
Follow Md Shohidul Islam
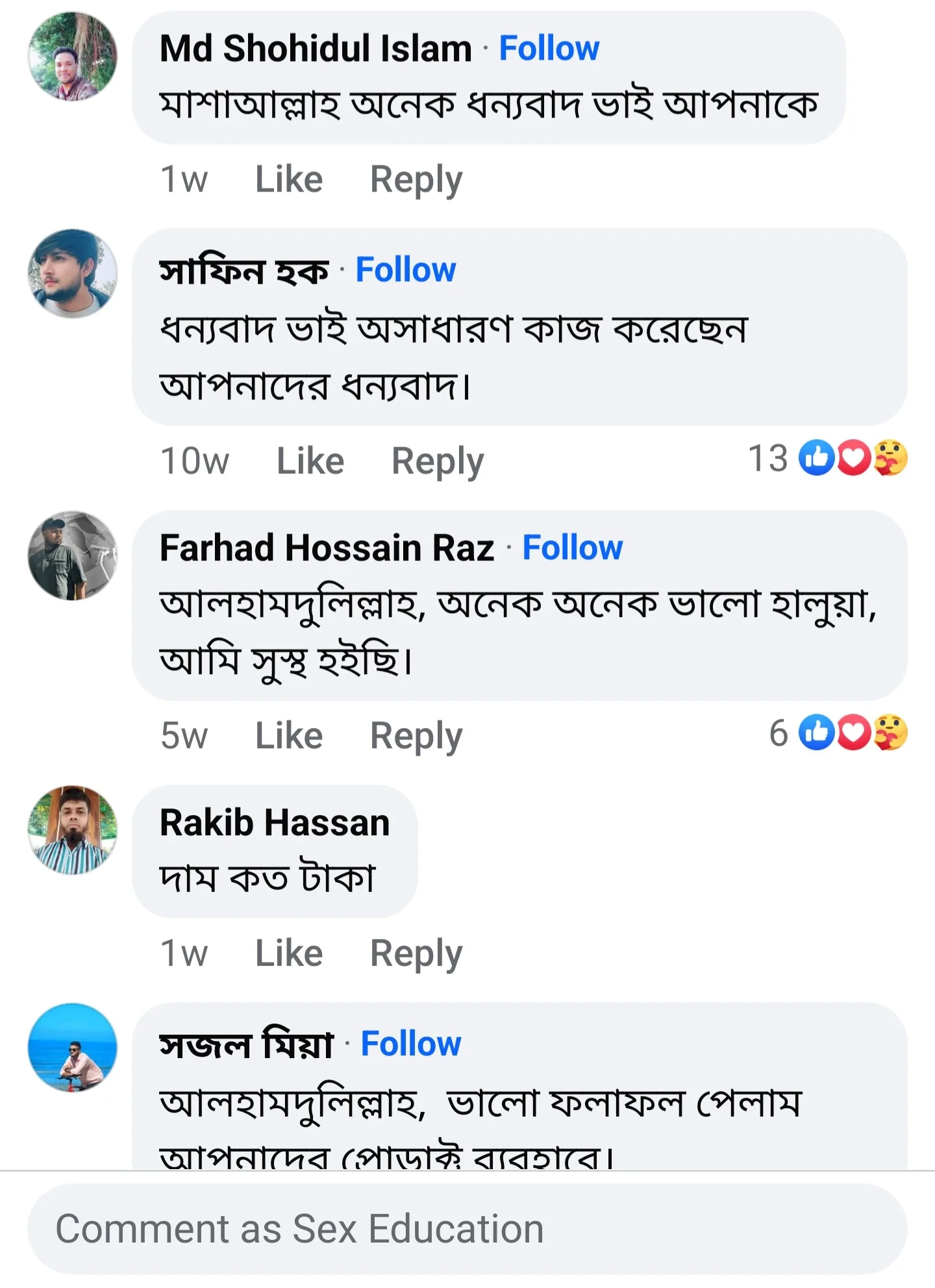click(x=549, y=47)
